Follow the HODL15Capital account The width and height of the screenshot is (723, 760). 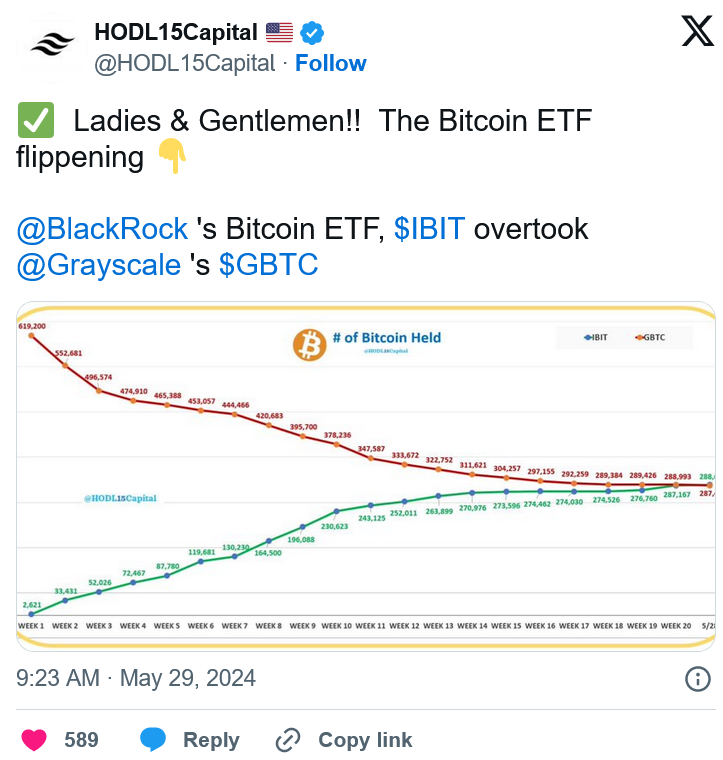pyautogui.click(x=330, y=63)
